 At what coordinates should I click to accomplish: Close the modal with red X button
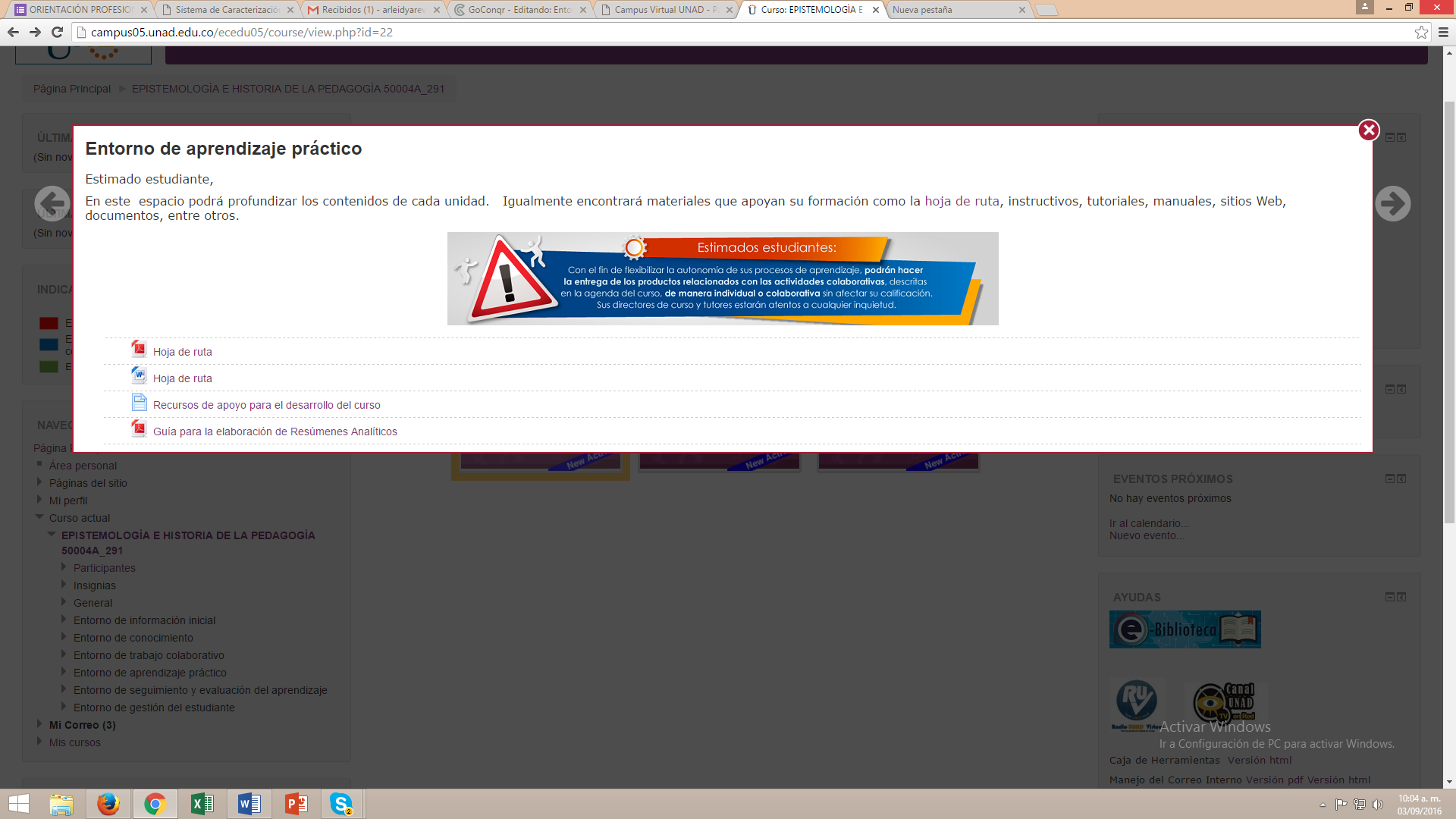(1368, 130)
